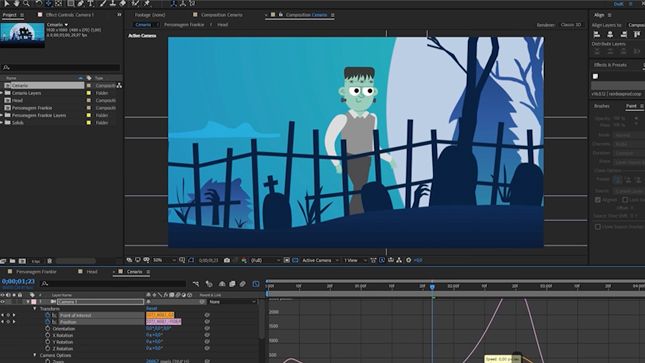Enable the Aligned checkbox in Paint panel
The height and width of the screenshot is (363, 645).
598,200
